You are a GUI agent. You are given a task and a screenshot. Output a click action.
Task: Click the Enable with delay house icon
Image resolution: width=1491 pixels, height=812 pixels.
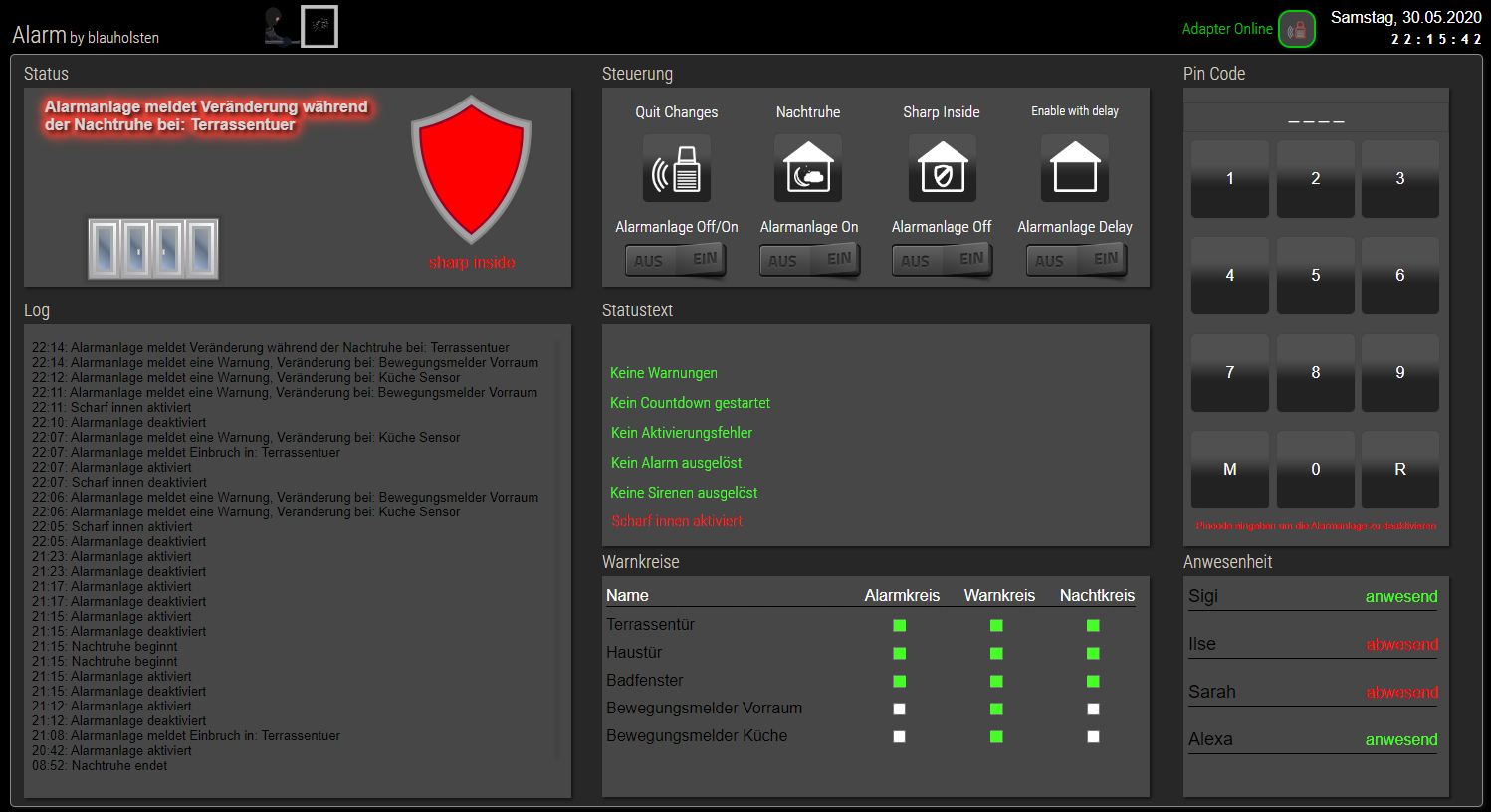1075,169
